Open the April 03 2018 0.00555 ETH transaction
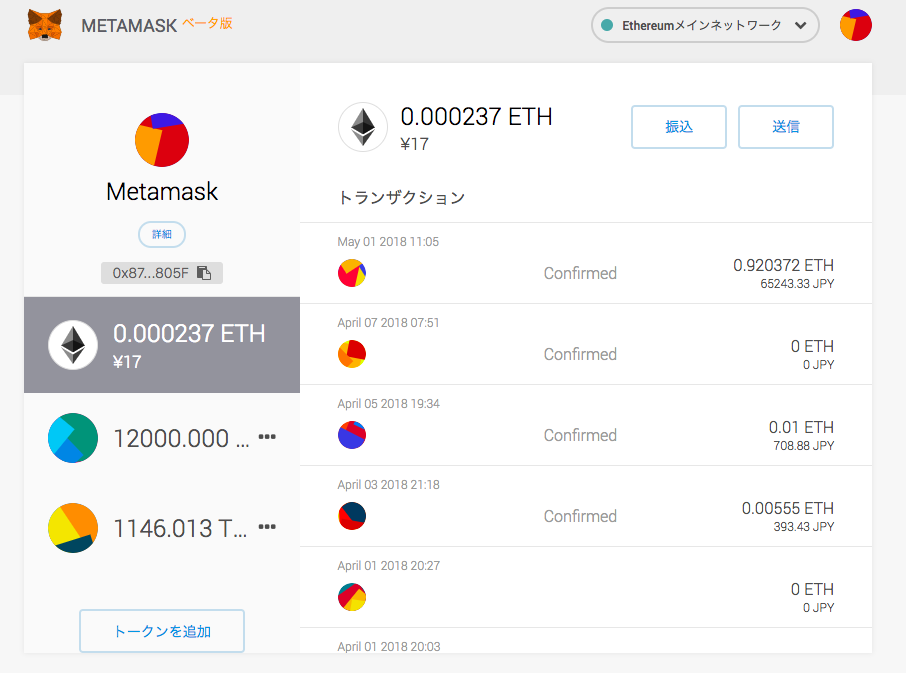The image size is (906, 673). coord(585,507)
